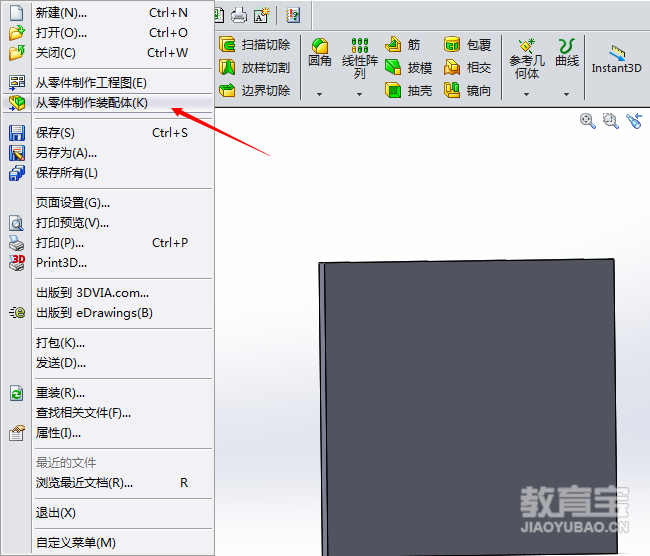Click the Print printer icon in menu
Image resolution: width=650 pixels, height=556 pixels.
17,243
